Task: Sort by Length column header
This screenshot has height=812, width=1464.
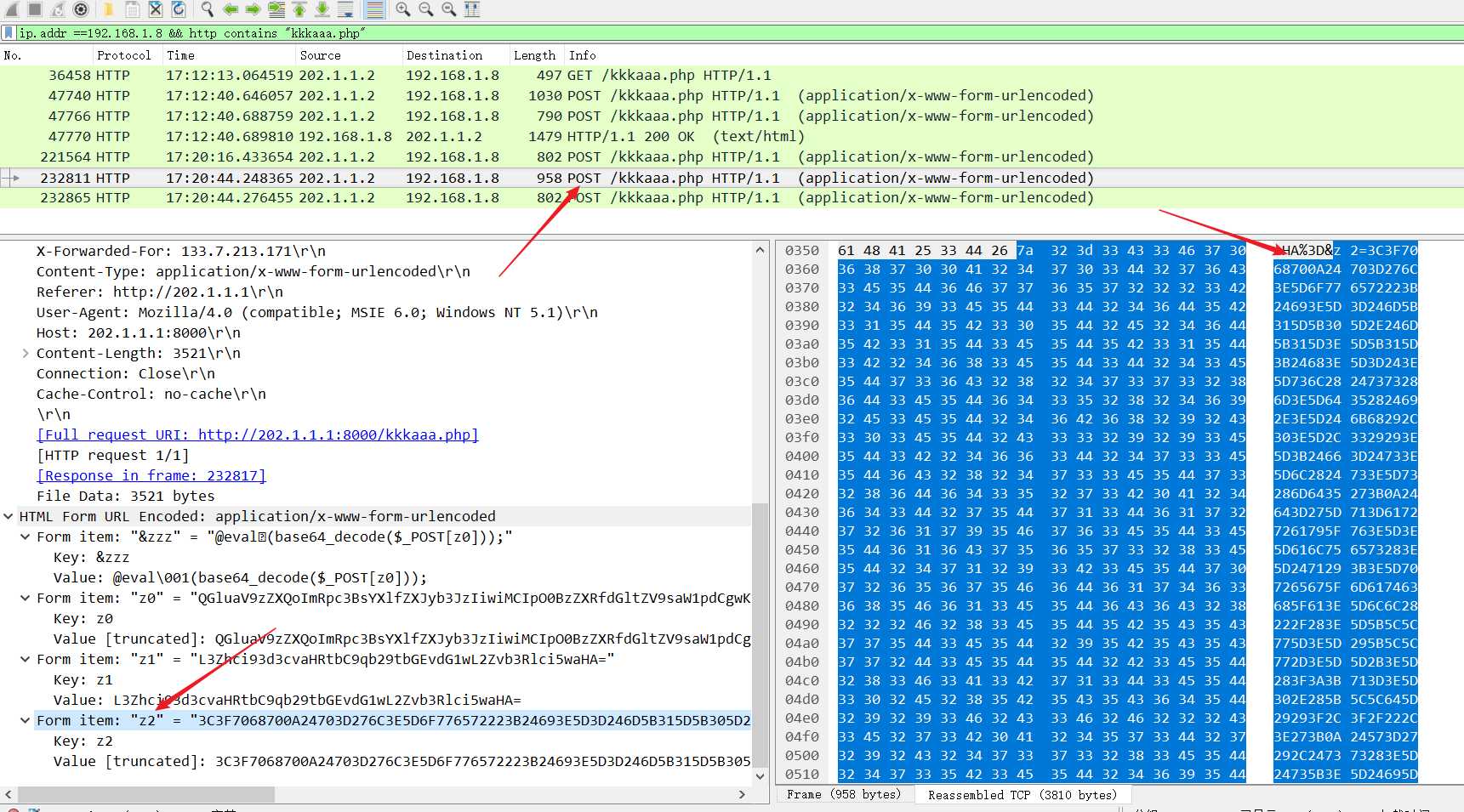Action: (538, 55)
